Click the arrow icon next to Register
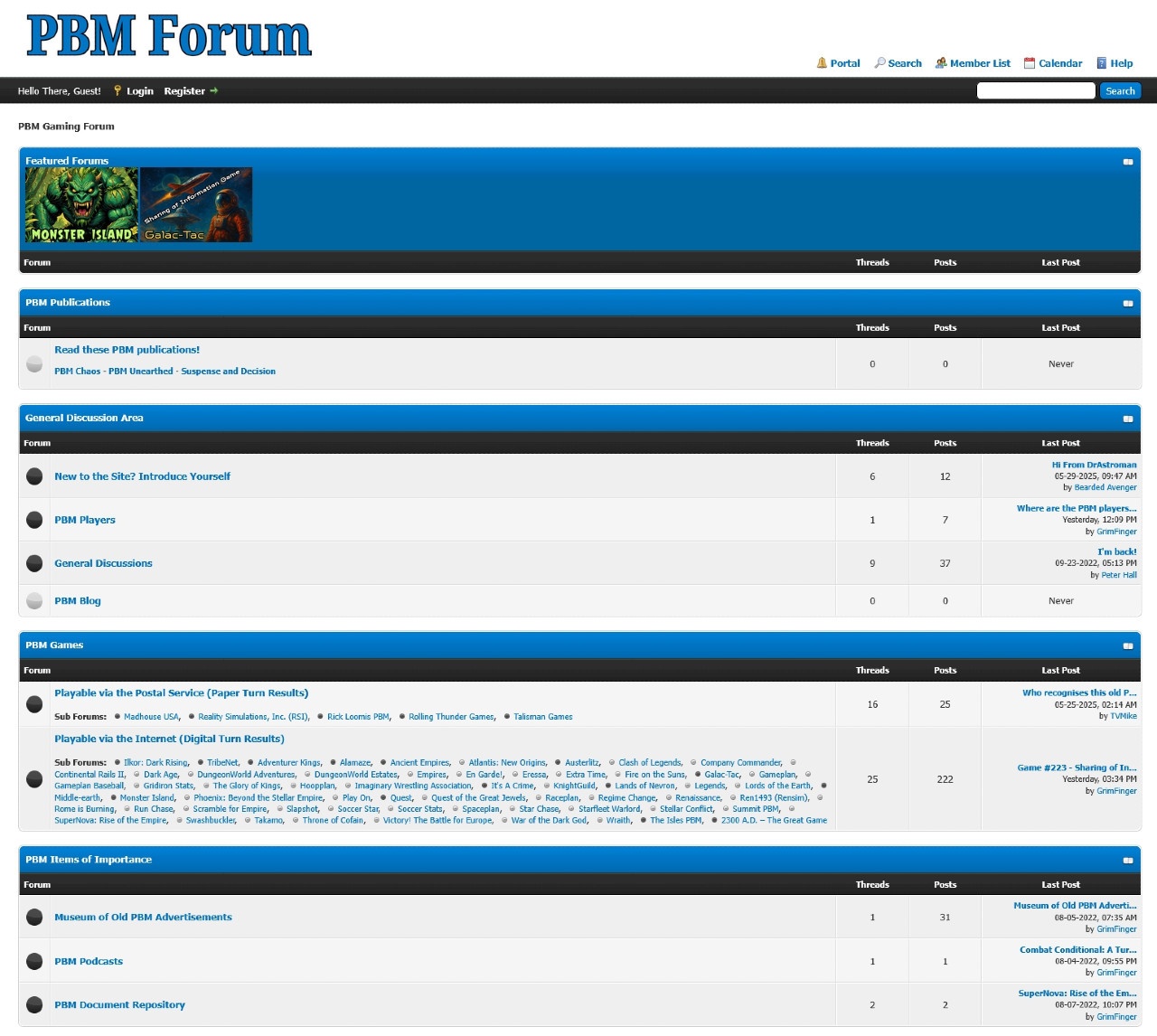 [x=213, y=90]
